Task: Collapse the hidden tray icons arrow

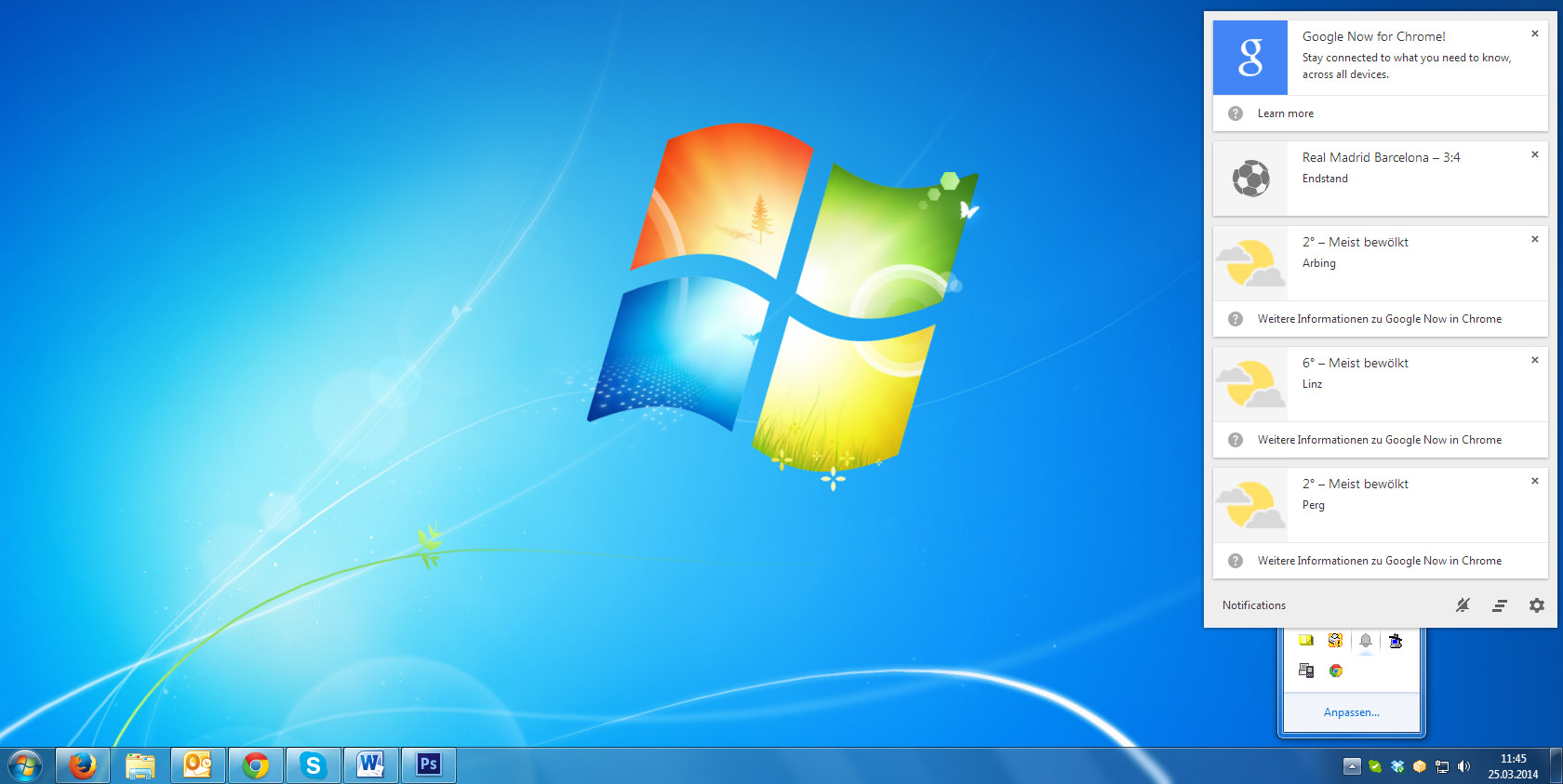Action: pyautogui.click(x=1352, y=766)
